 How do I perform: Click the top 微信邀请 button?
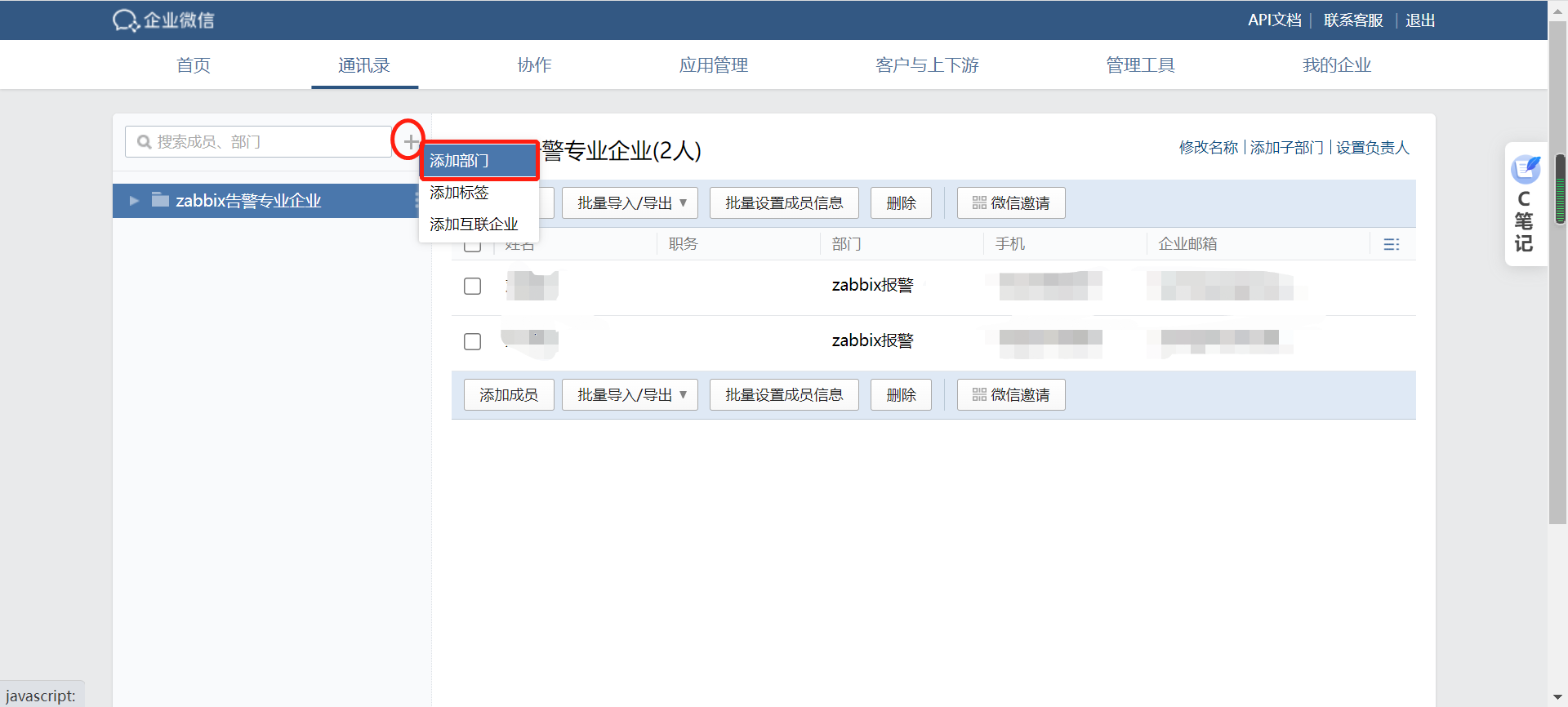[x=1011, y=203]
